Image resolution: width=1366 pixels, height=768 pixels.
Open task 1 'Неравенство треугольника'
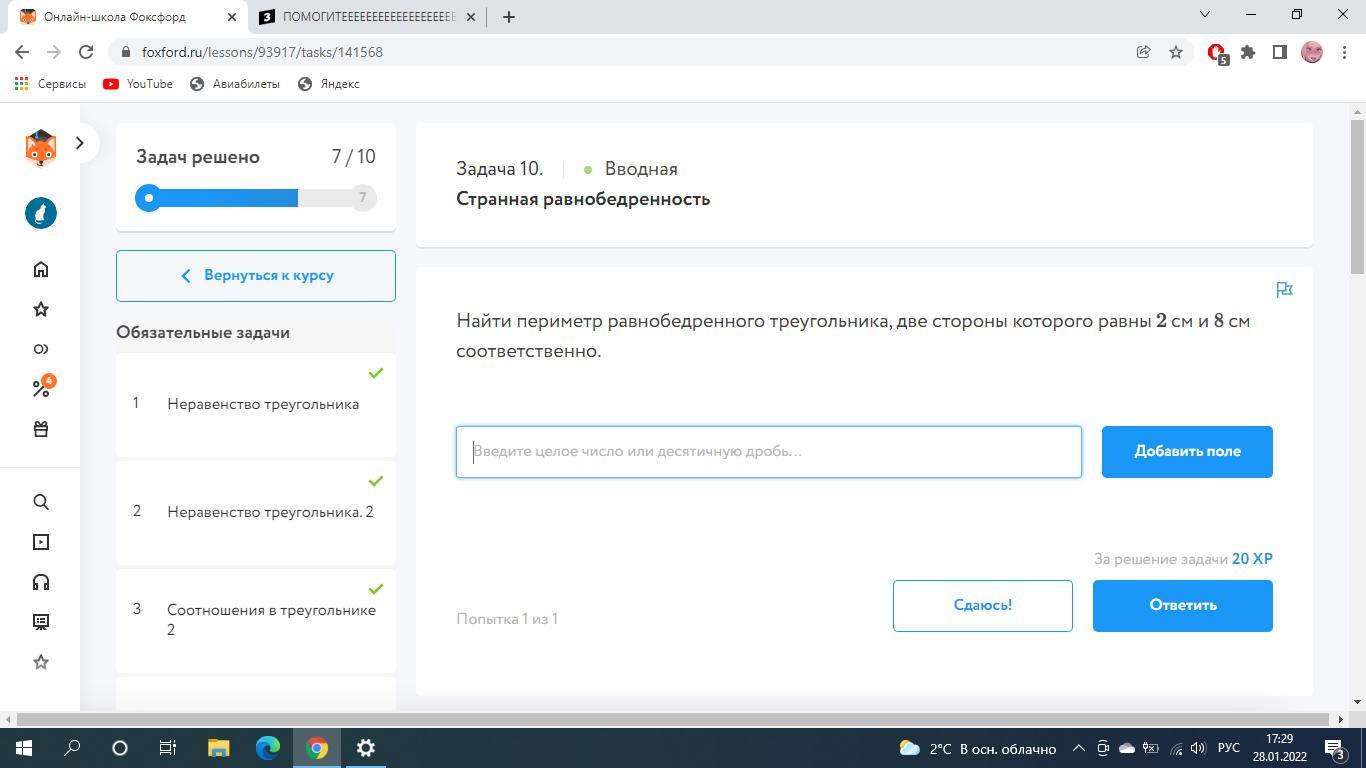[x=256, y=404]
